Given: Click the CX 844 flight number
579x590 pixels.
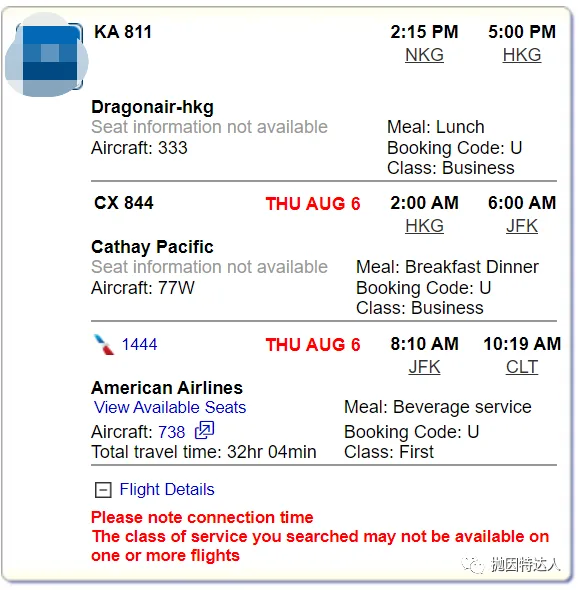Looking at the screenshot, I should [124, 203].
